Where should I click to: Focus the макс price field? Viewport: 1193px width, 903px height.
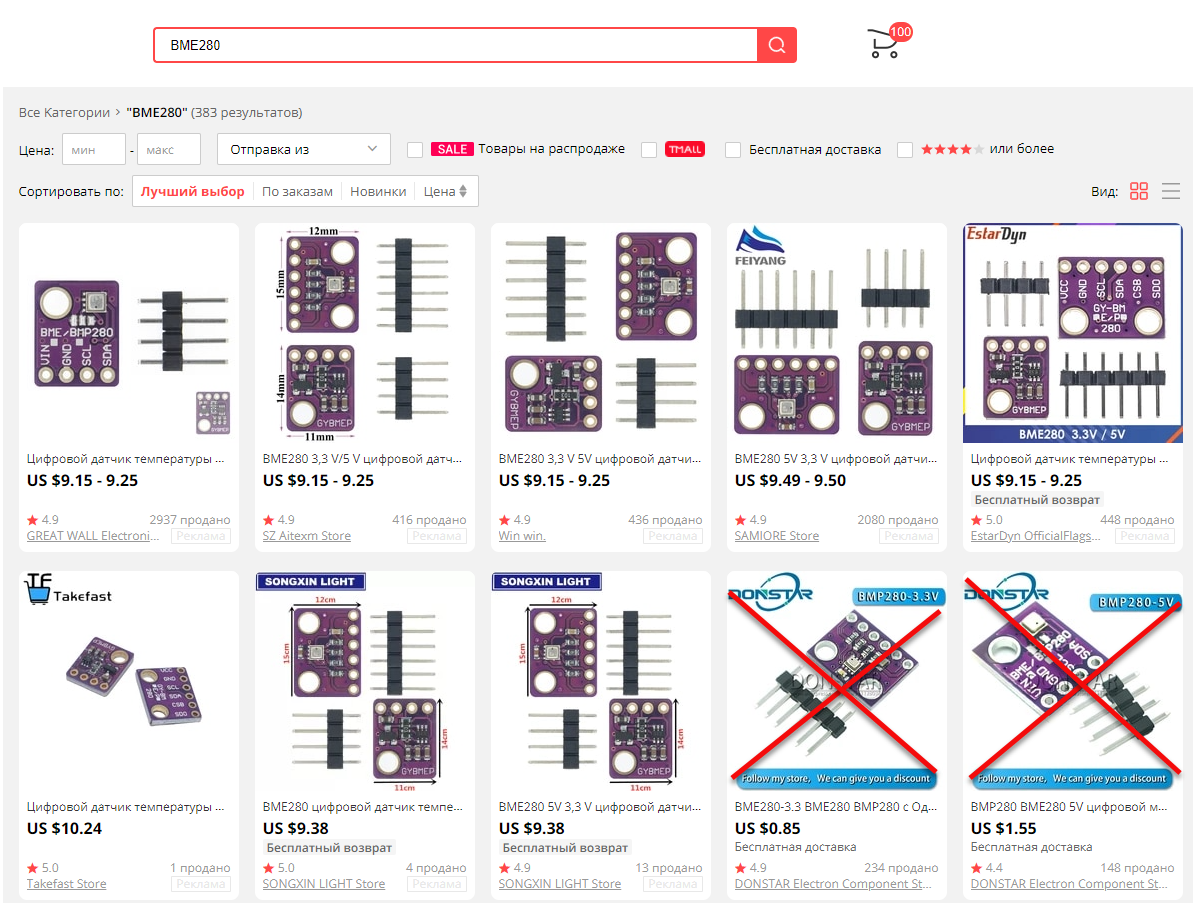point(169,149)
